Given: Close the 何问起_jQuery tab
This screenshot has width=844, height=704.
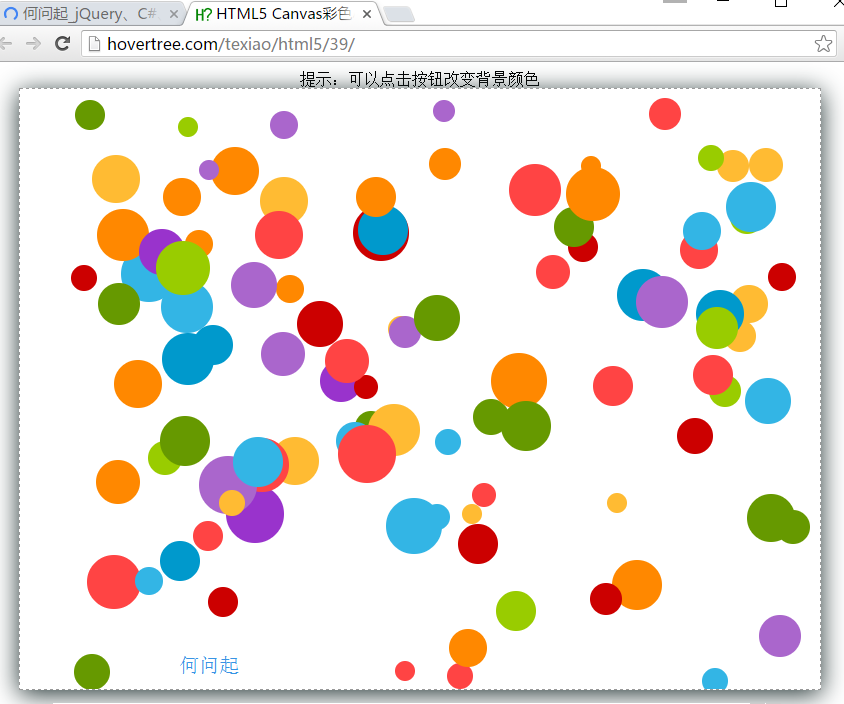Looking at the screenshot, I should [x=173, y=14].
